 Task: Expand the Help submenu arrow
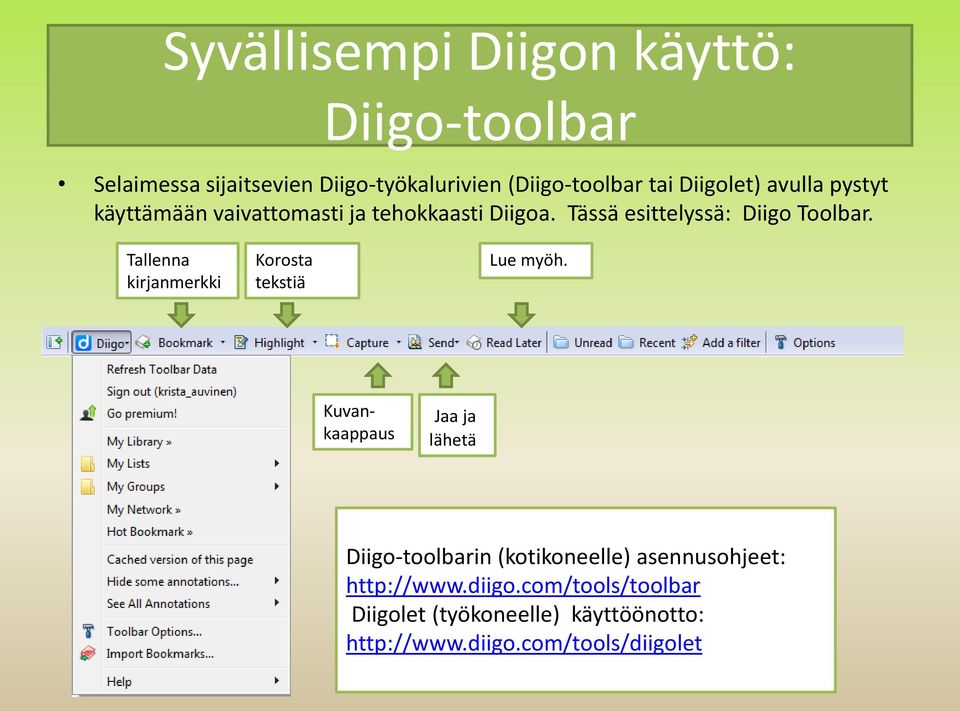pyautogui.click(x=277, y=680)
